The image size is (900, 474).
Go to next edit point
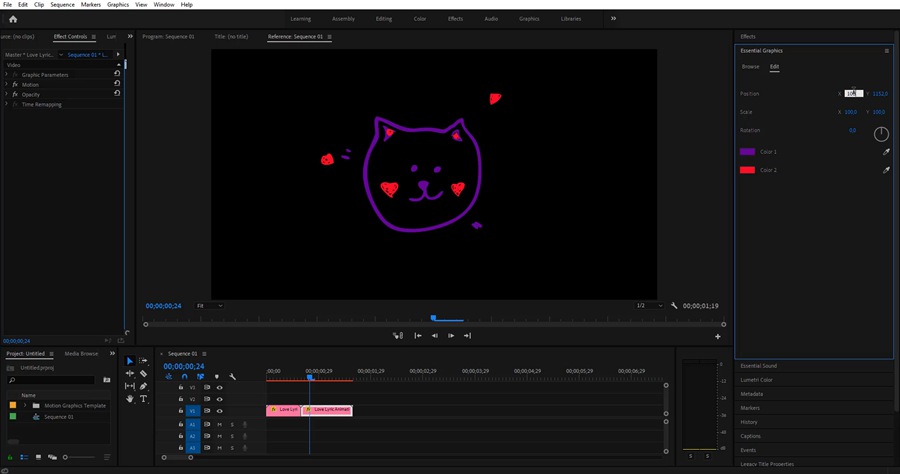point(467,336)
